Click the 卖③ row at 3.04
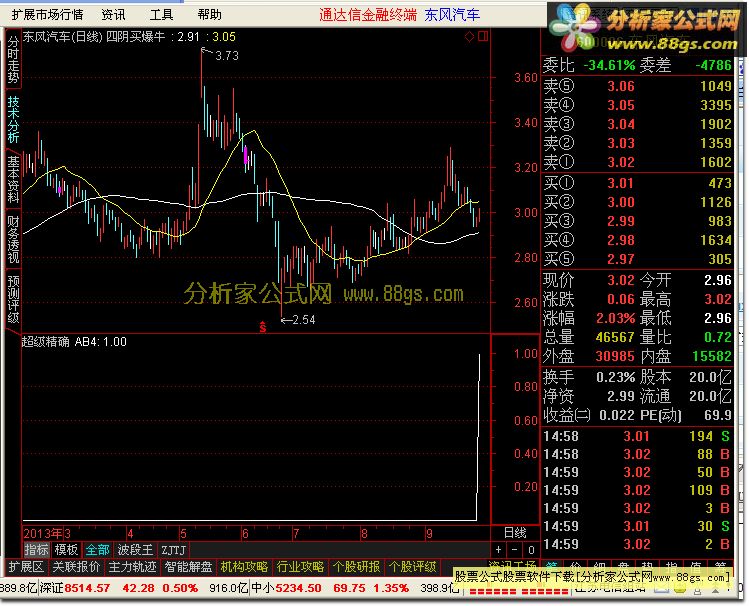Viewport: 749px width, 606px height. [x=637, y=124]
